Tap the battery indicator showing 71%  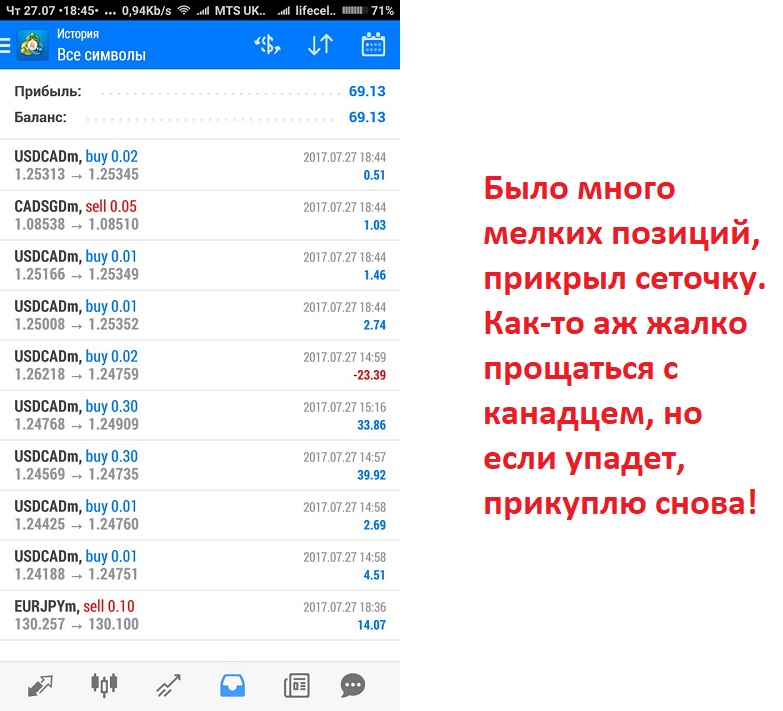(368, 10)
